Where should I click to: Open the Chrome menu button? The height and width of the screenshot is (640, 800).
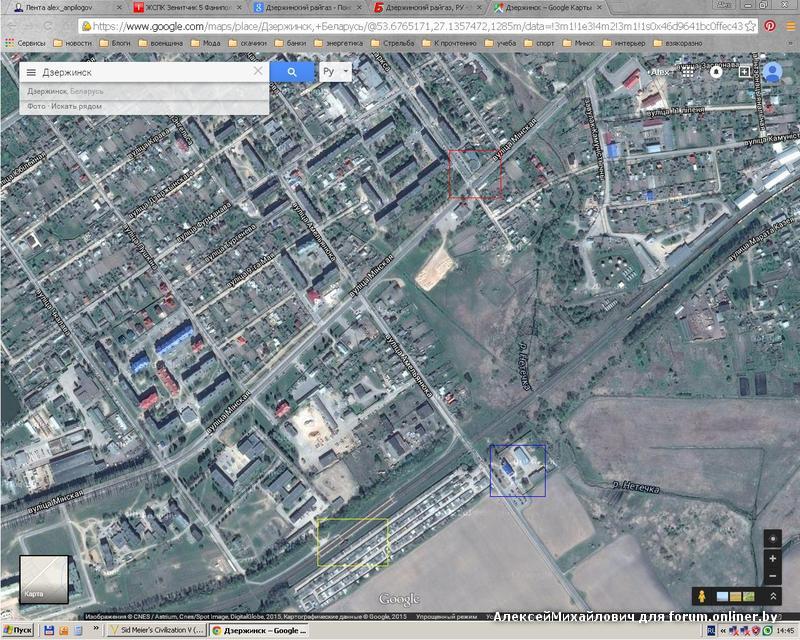click(791, 26)
